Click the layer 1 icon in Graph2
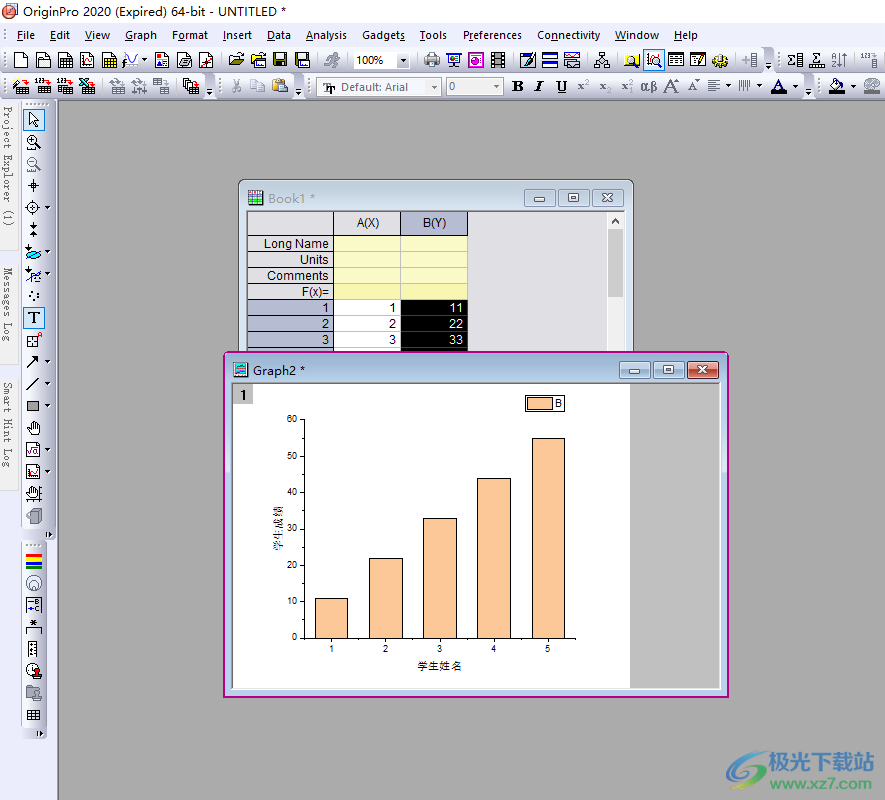The height and width of the screenshot is (800, 885). point(243,395)
